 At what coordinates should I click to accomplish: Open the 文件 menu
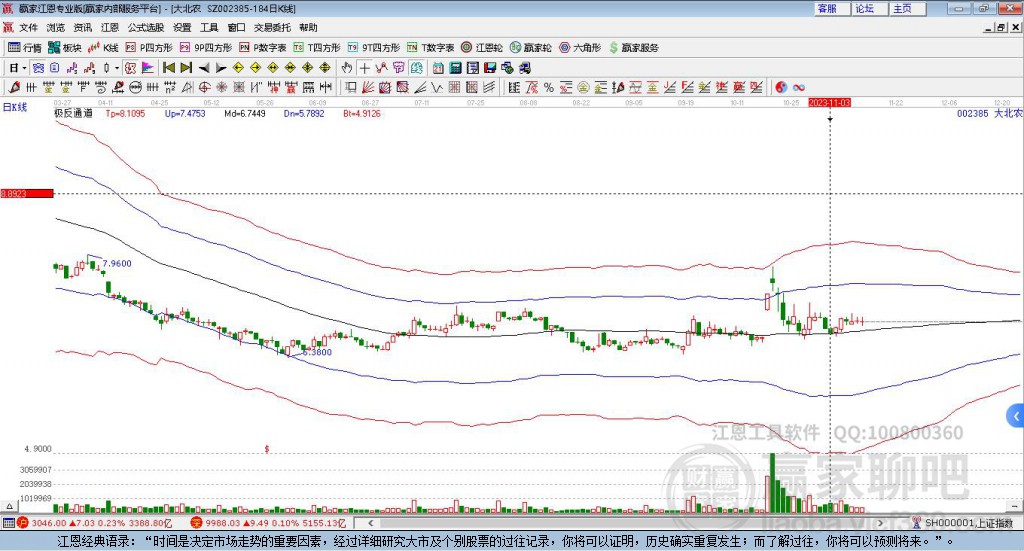pos(28,27)
